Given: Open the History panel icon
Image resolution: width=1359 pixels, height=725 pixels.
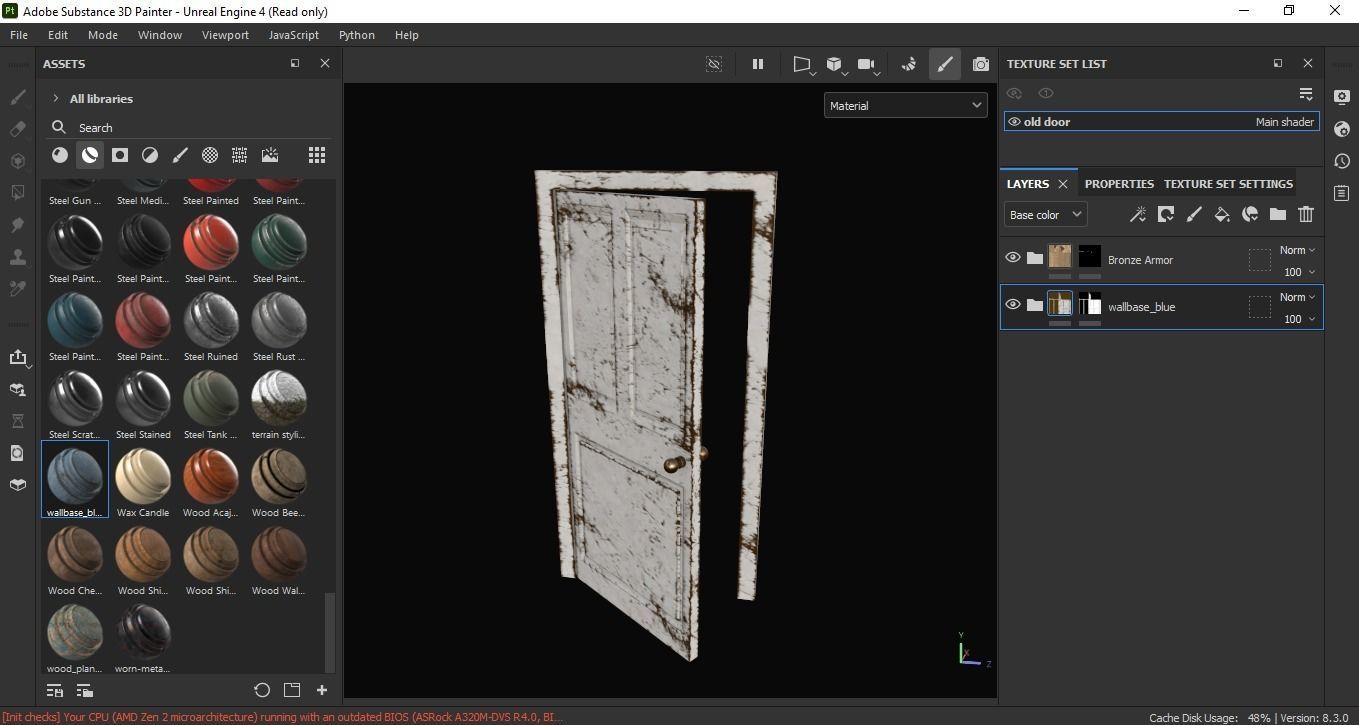Looking at the screenshot, I should pos(1342,161).
